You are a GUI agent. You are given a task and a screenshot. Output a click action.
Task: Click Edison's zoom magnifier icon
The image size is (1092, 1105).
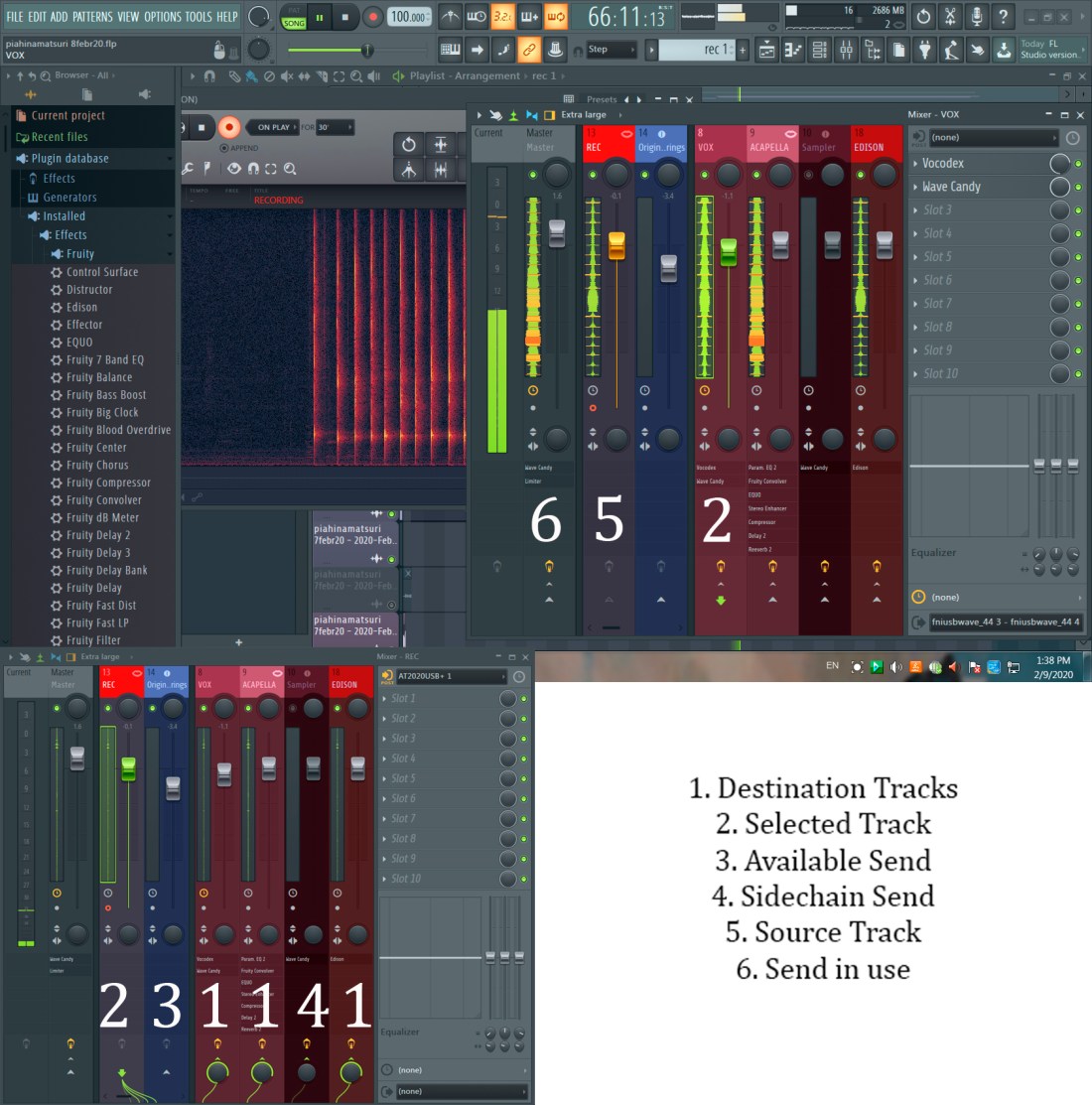coord(290,169)
